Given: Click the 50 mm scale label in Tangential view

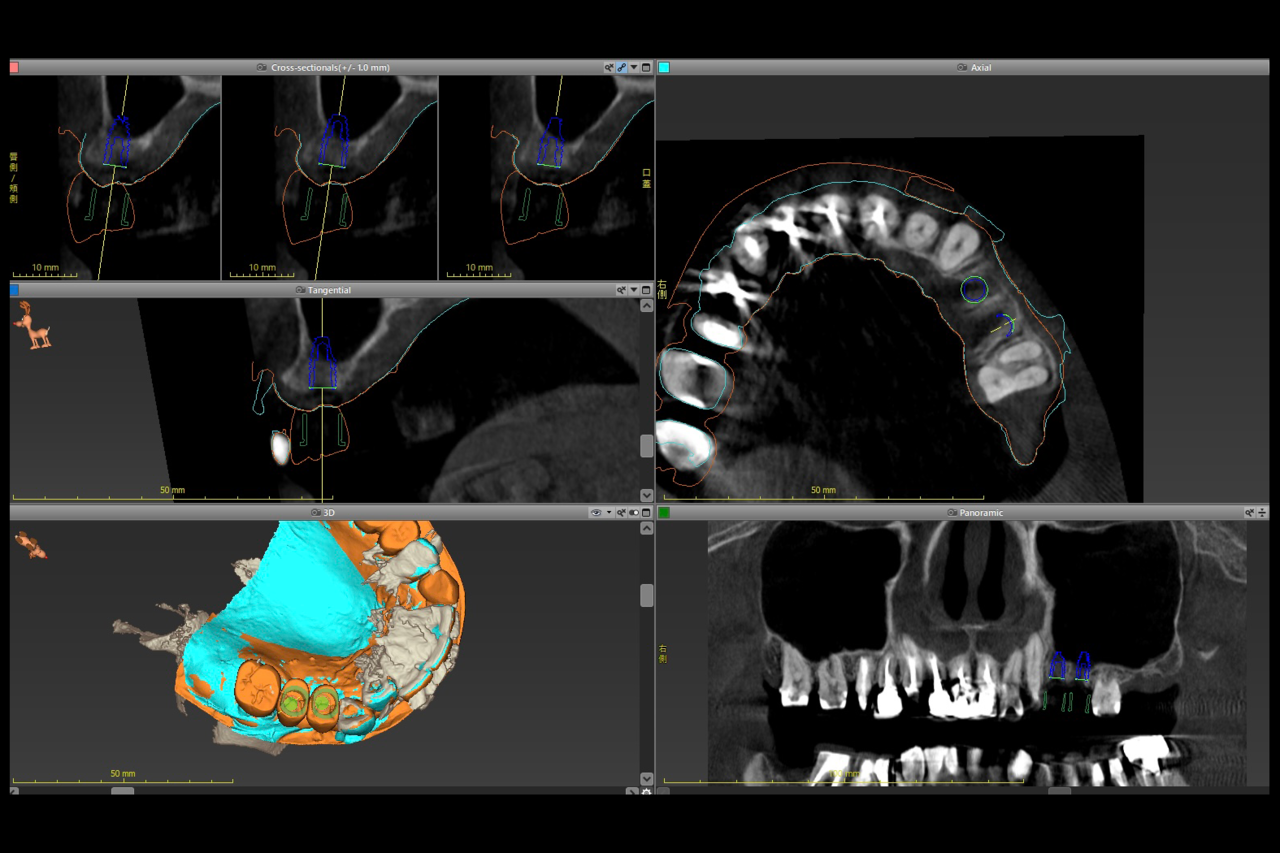Looking at the screenshot, I should pyautogui.click(x=172, y=491).
